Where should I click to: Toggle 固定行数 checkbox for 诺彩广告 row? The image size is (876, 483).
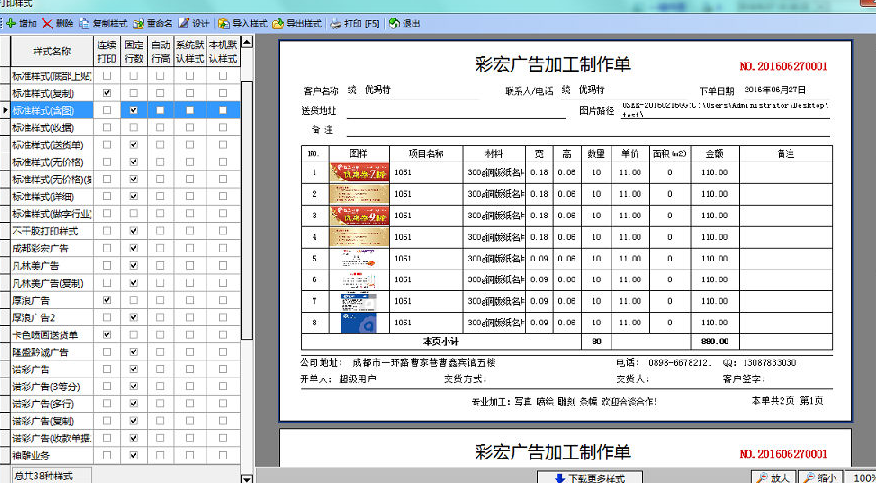pyautogui.click(x=134, y=369)
